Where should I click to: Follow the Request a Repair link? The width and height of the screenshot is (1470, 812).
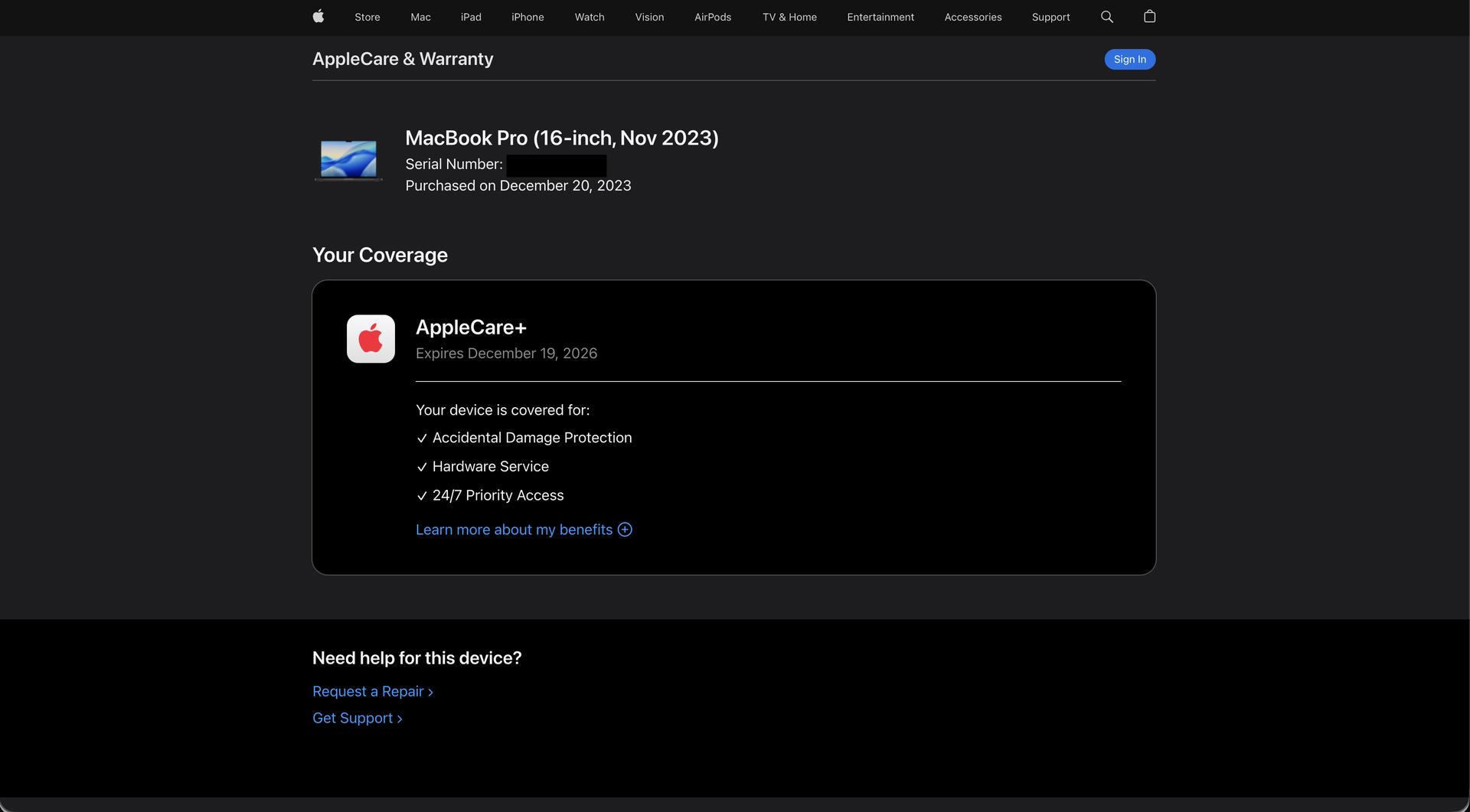373,691
